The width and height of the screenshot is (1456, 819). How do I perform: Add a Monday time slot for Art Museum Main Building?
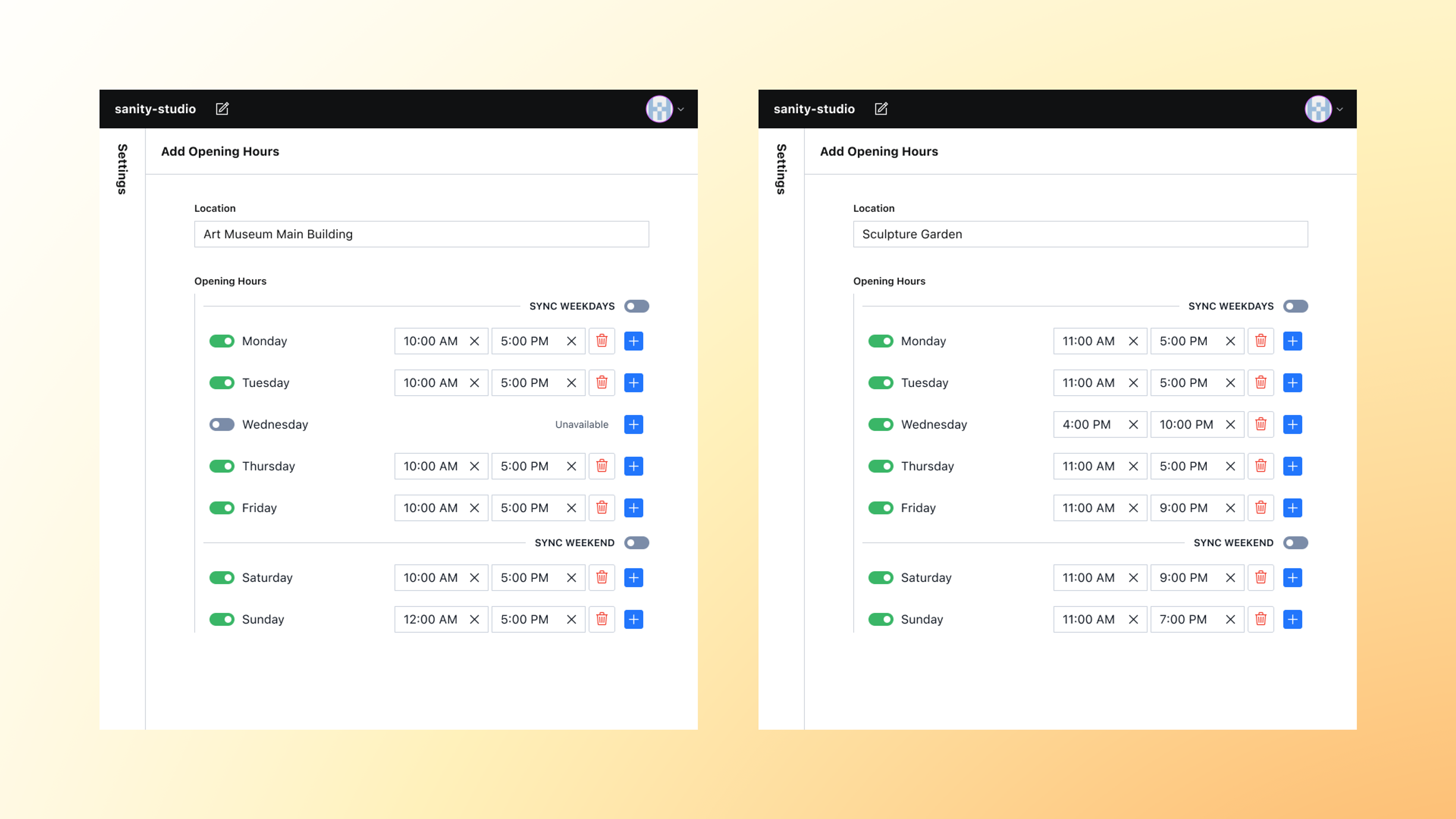click(634, 341)
